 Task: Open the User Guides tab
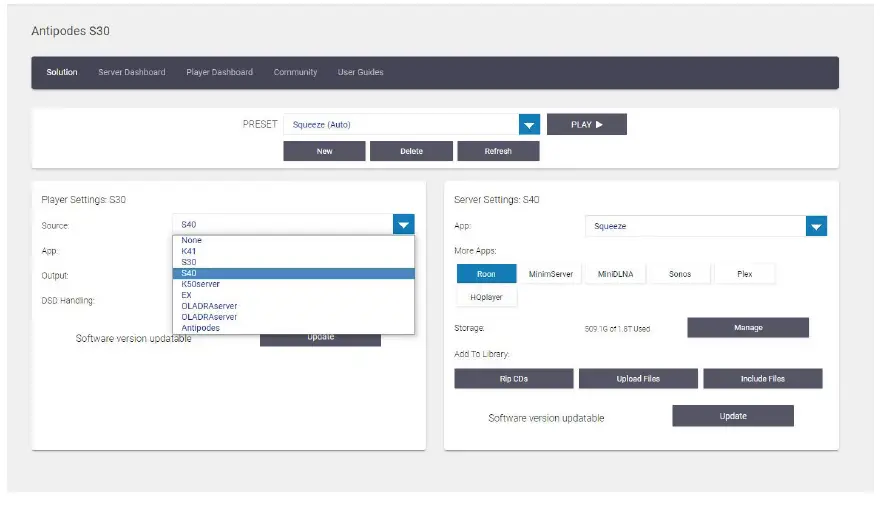[x=361, y=72]
